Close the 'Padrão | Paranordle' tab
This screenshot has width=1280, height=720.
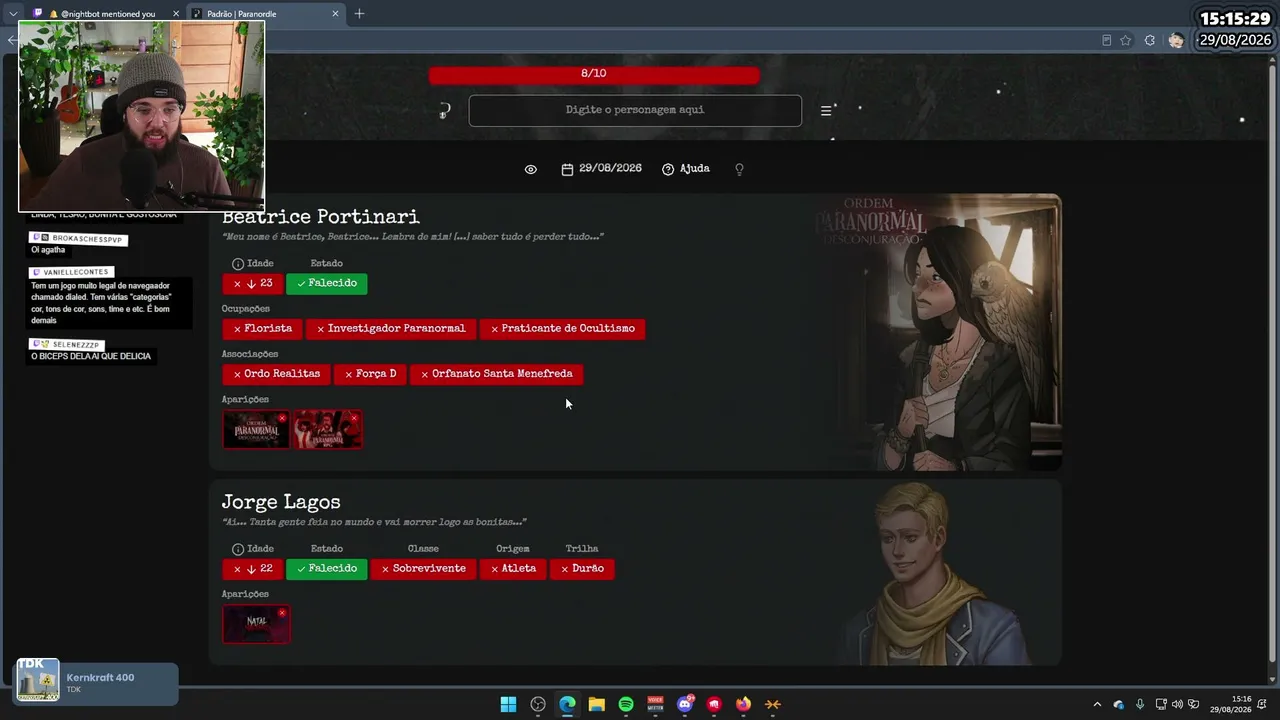click(335, 14)
